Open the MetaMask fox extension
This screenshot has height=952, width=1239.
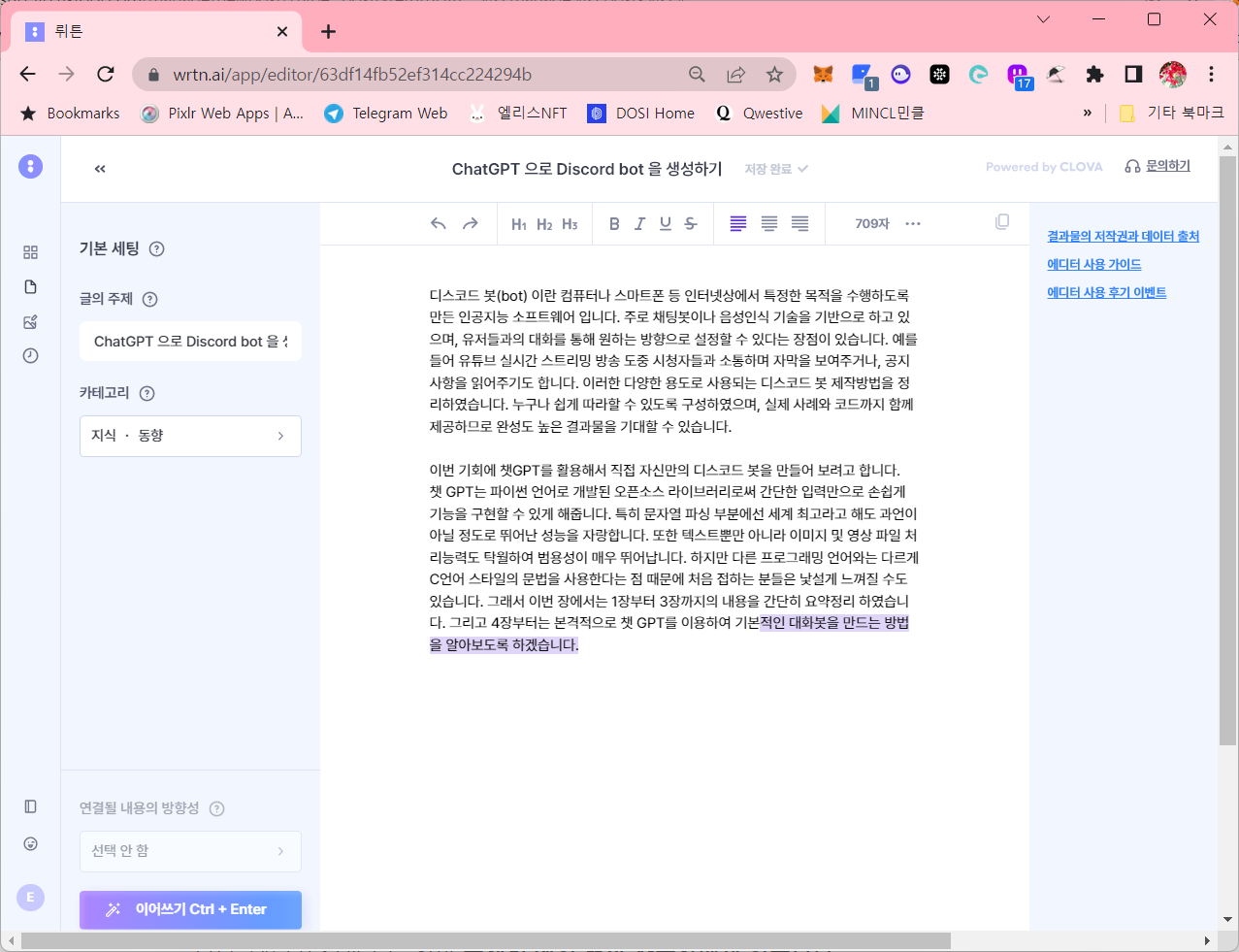click(823, 75)
